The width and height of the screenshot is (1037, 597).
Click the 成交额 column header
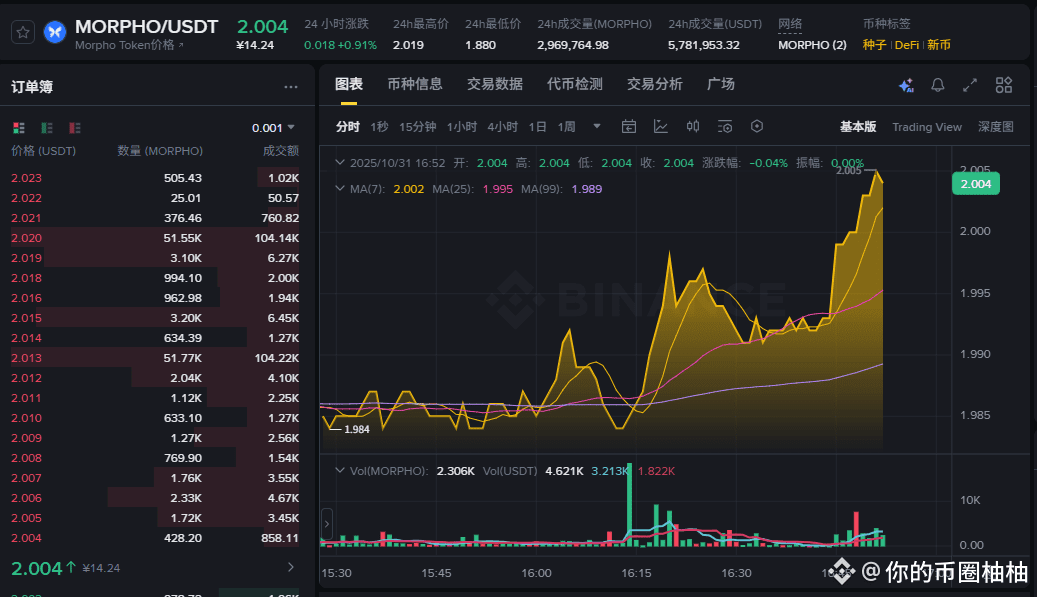click(x=281, y=151)
